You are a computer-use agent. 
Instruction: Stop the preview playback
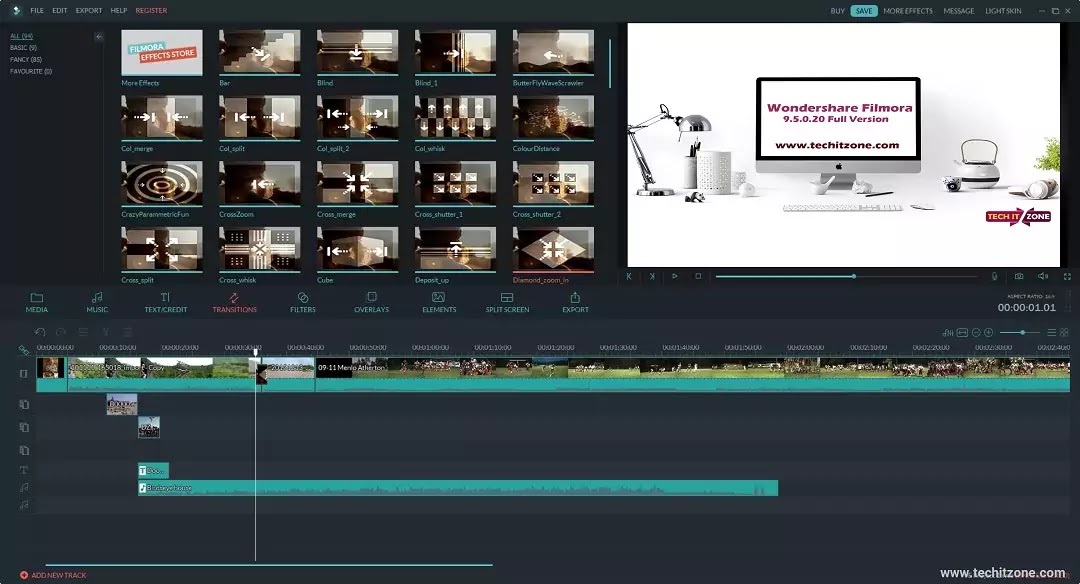(698, 276)
